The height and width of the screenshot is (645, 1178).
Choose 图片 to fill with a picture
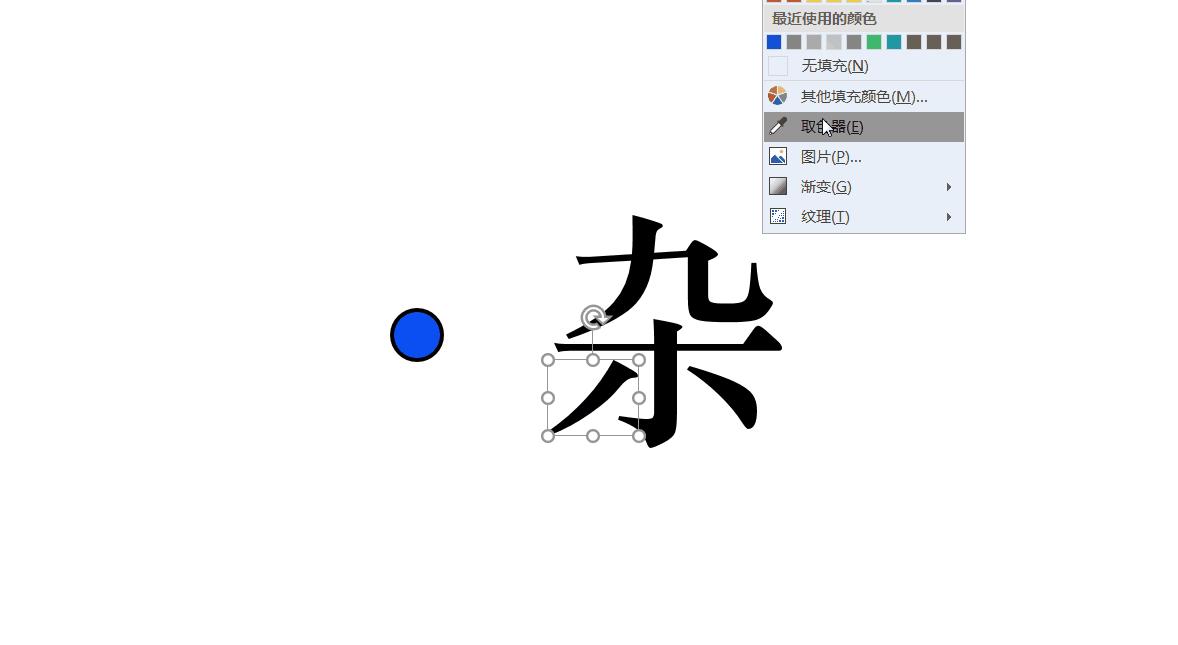[x=828, y=156]
